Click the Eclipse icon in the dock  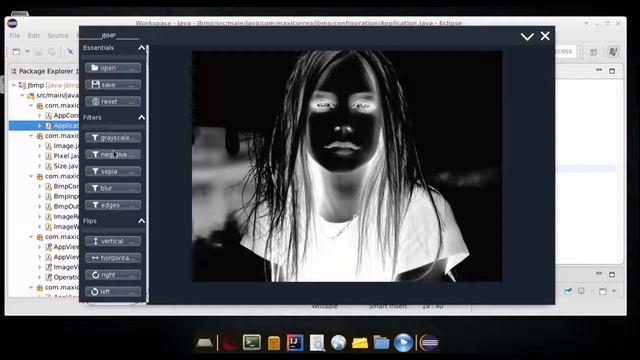click(x=429, y=342)
